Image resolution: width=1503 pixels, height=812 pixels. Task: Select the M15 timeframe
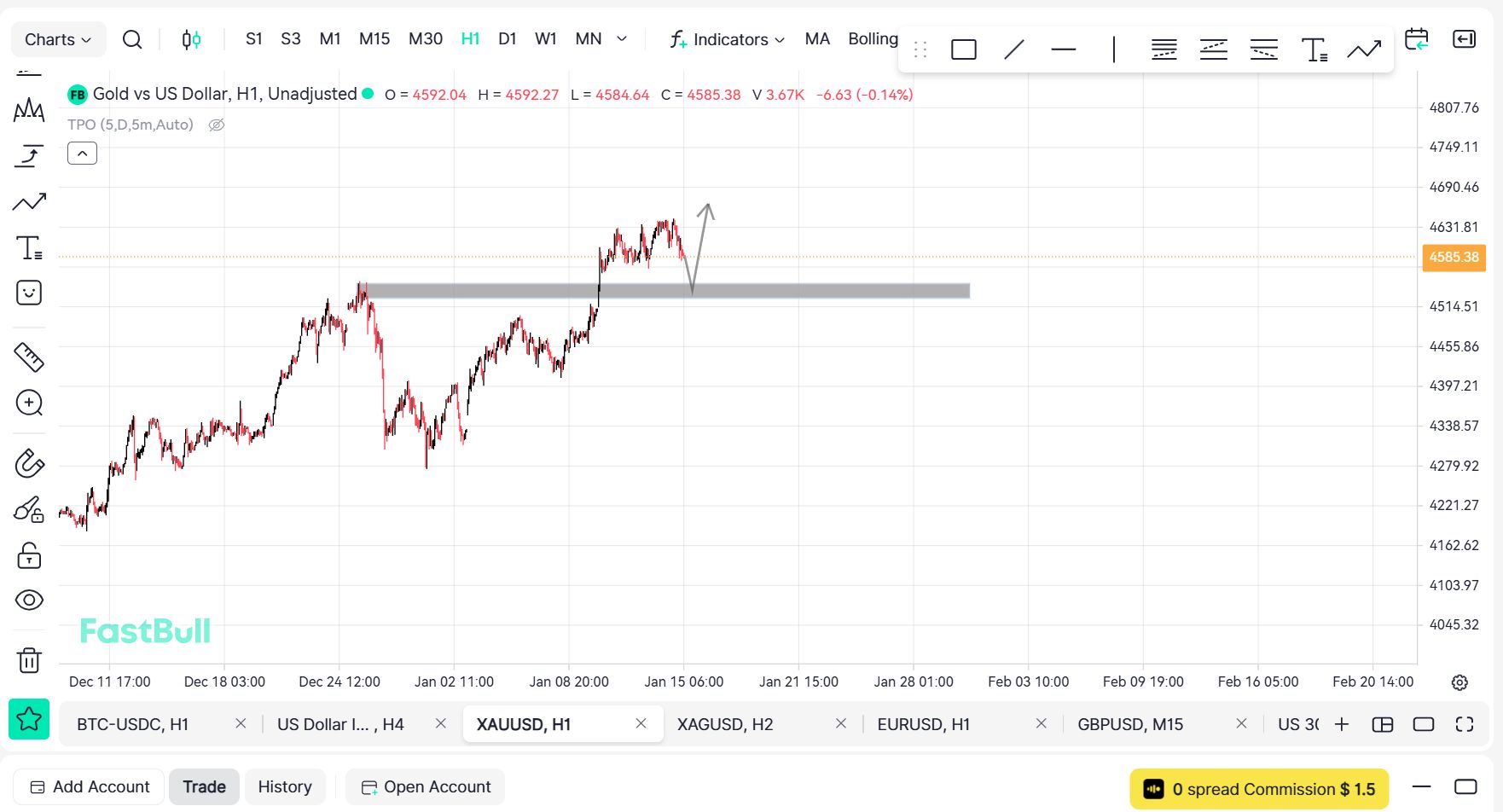click(x=374, y=39)
